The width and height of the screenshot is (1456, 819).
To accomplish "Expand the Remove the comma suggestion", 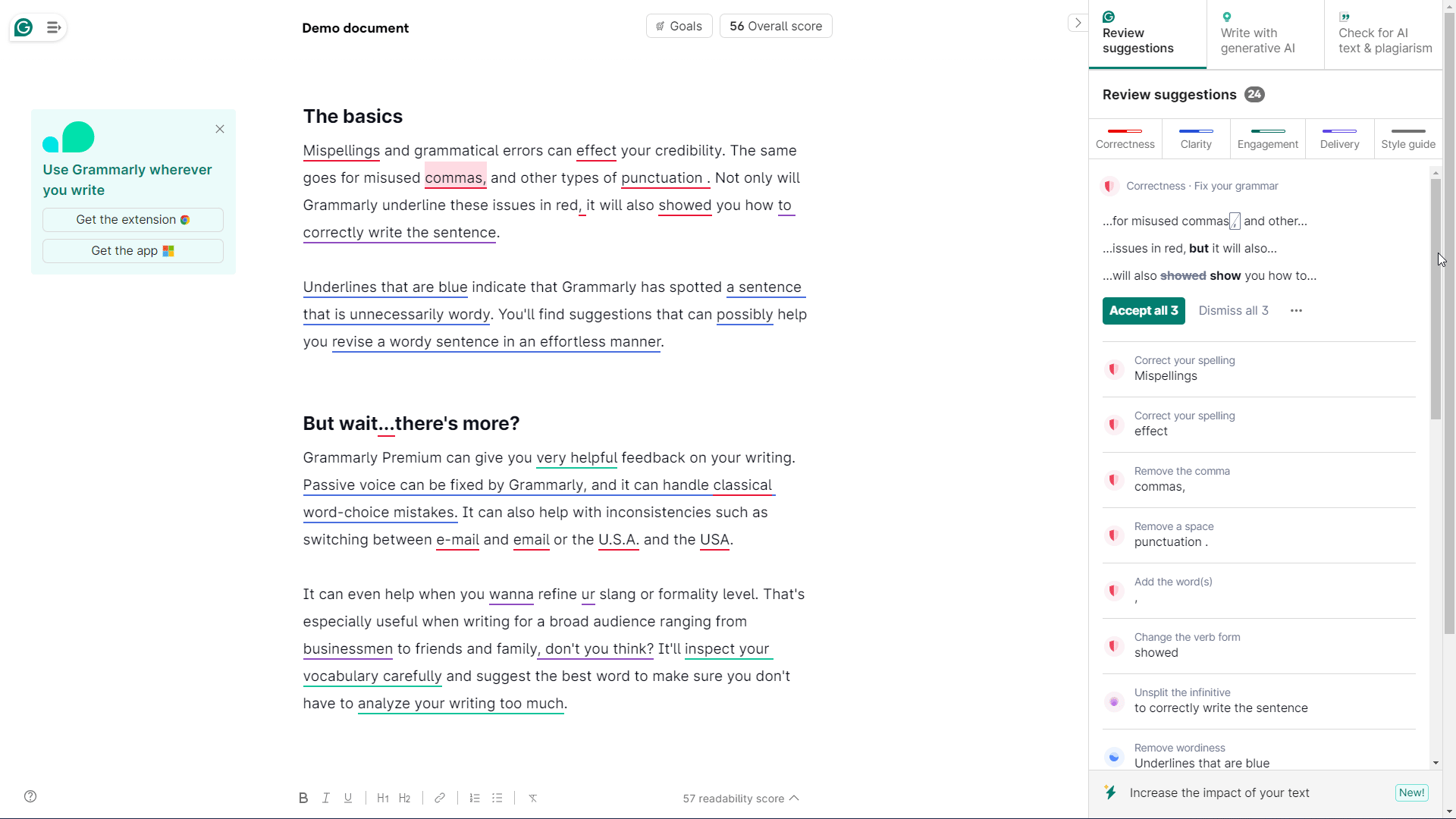I will 1259,480.
